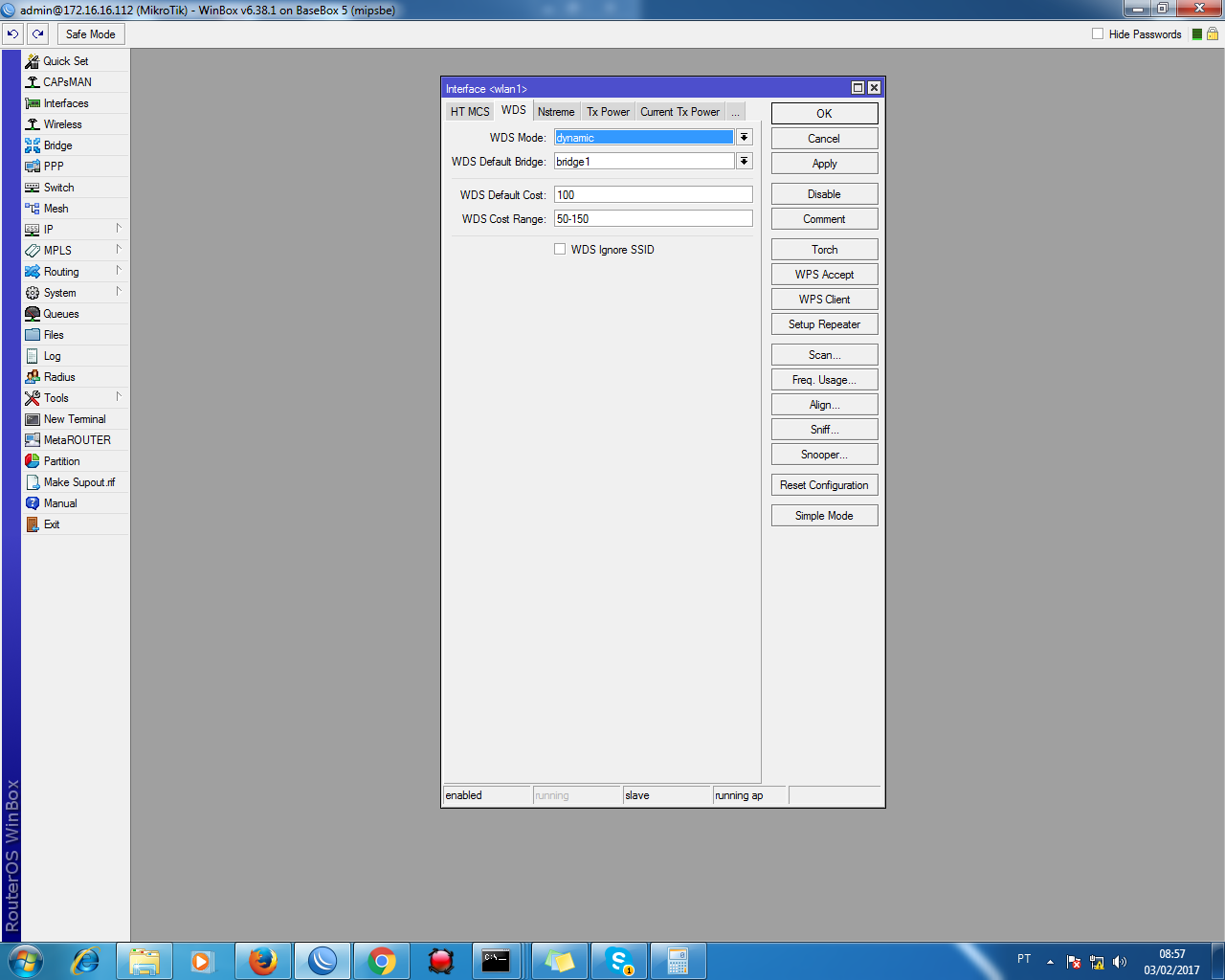The width and height of the screenshot is (1225, 980).
Task: Launch Firefox from the taskbar
Action: [x=263, y=961]
